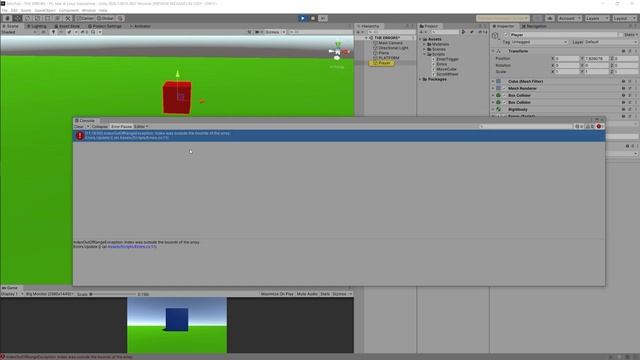This screenshot has width=640, height=360.
Task: Toggle error message filter in Console
Action: tap(600, 127)
